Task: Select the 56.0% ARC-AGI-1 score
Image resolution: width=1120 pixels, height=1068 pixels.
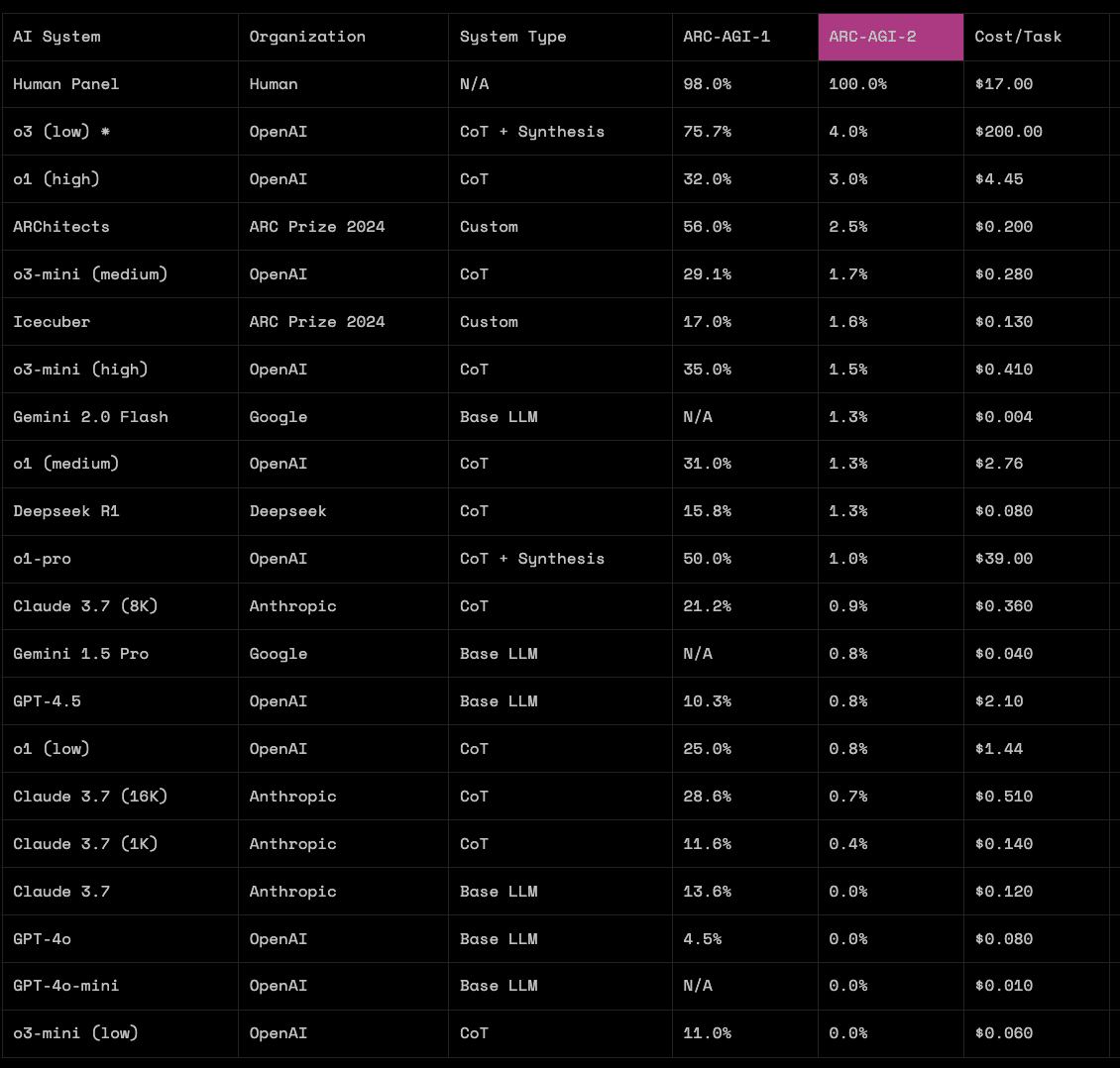Action: tap(707, 226)
